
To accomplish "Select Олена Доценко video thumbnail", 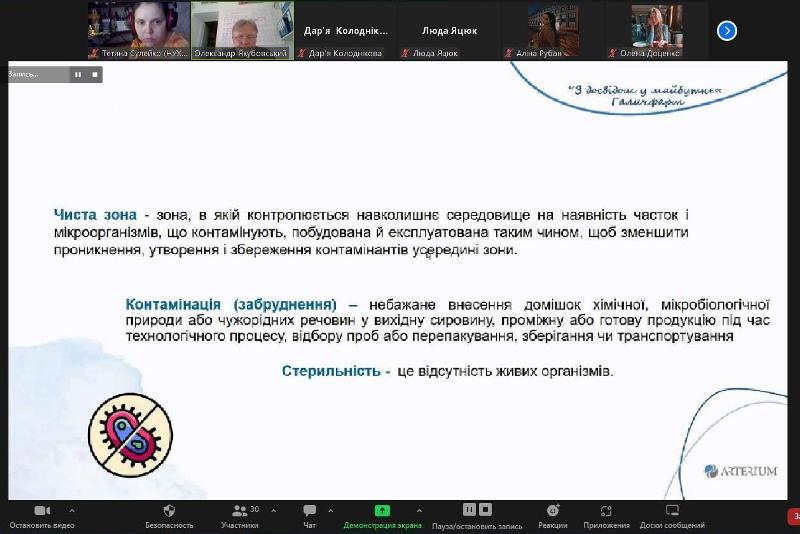I will pyautogui.click(x=657, y=30).
